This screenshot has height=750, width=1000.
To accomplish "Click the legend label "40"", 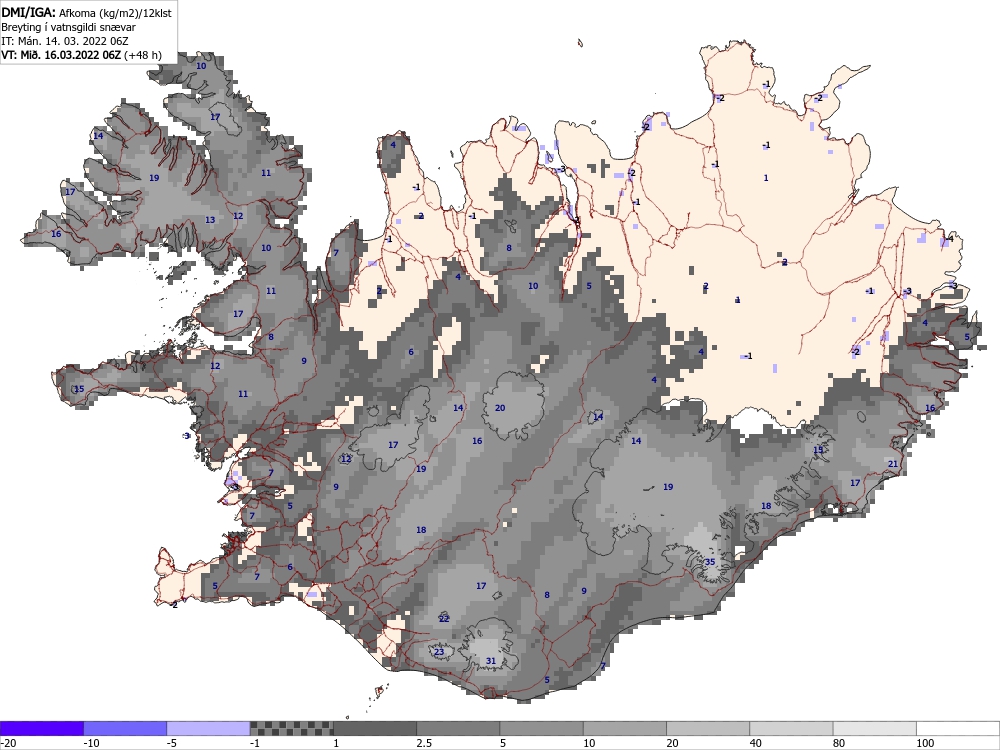I will coord(756,743).
